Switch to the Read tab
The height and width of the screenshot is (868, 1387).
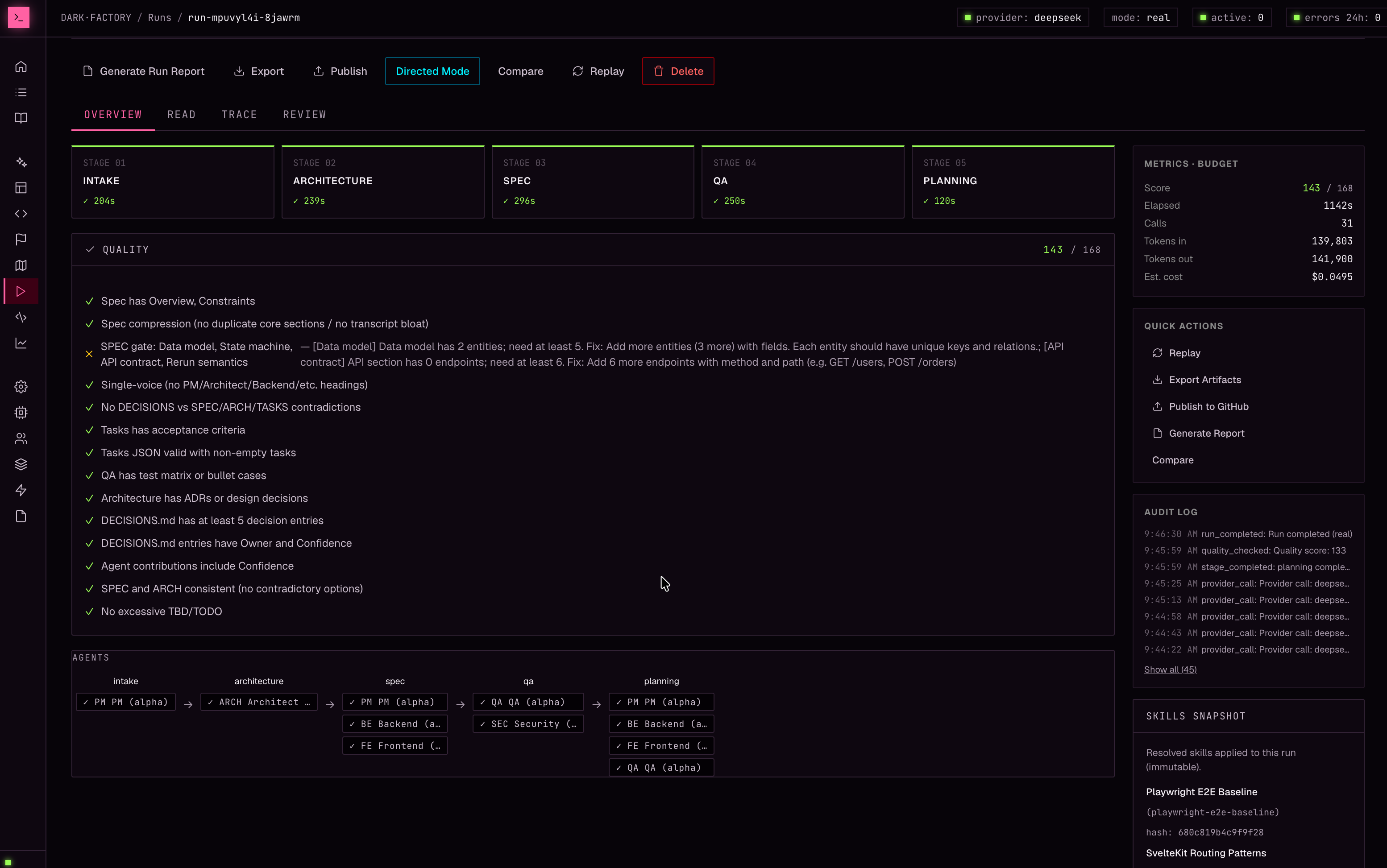(182, 115)
